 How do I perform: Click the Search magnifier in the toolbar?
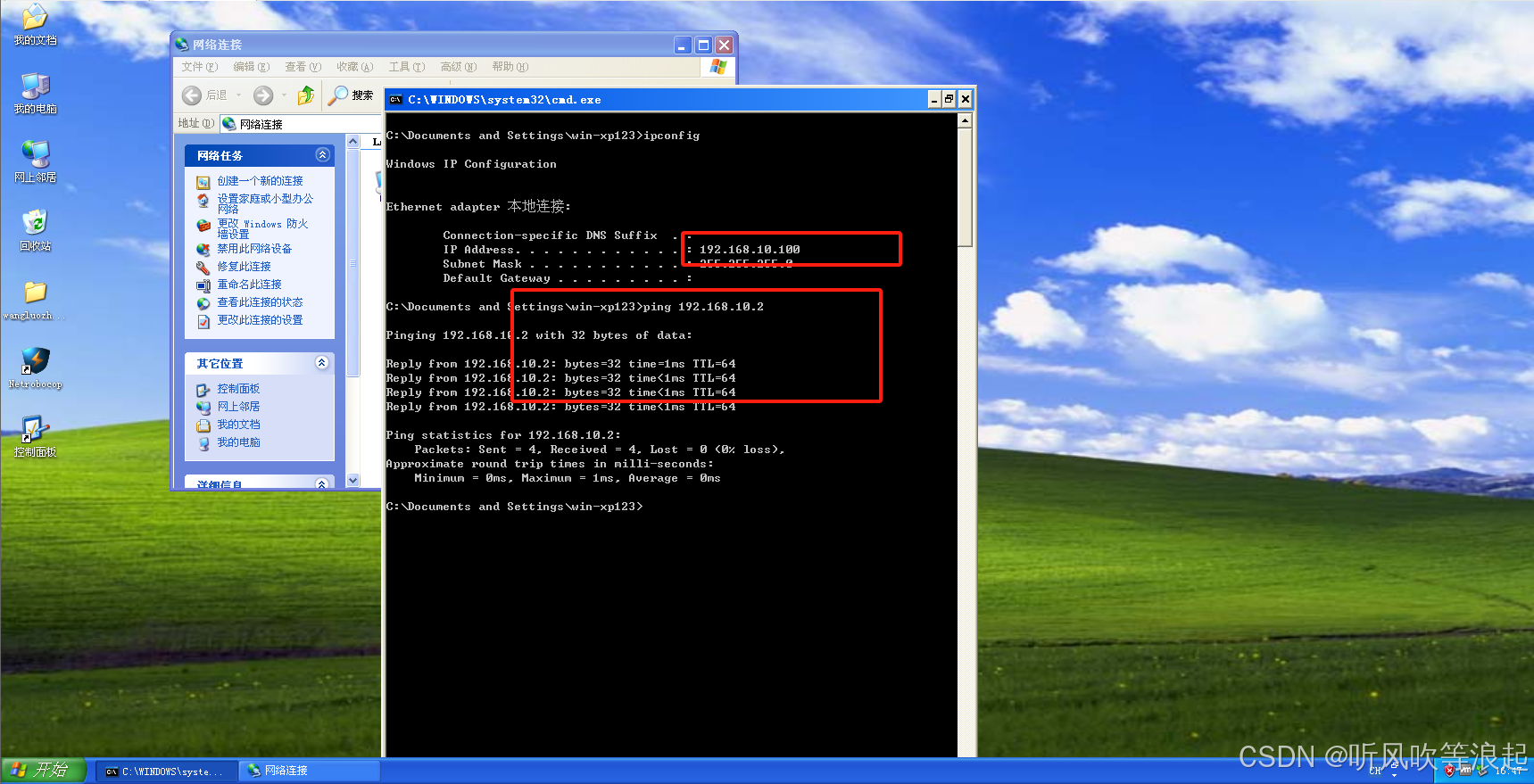[339, 95]
